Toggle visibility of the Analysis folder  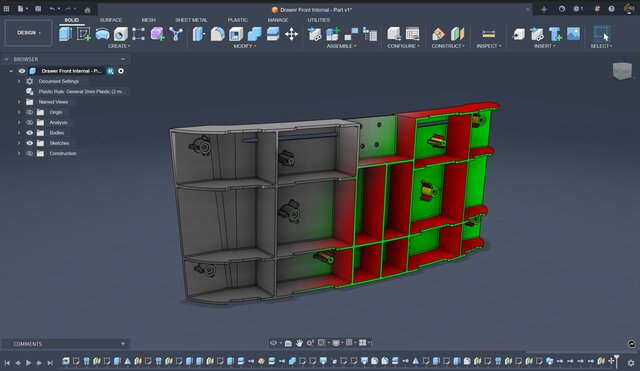tap(30, 122)
